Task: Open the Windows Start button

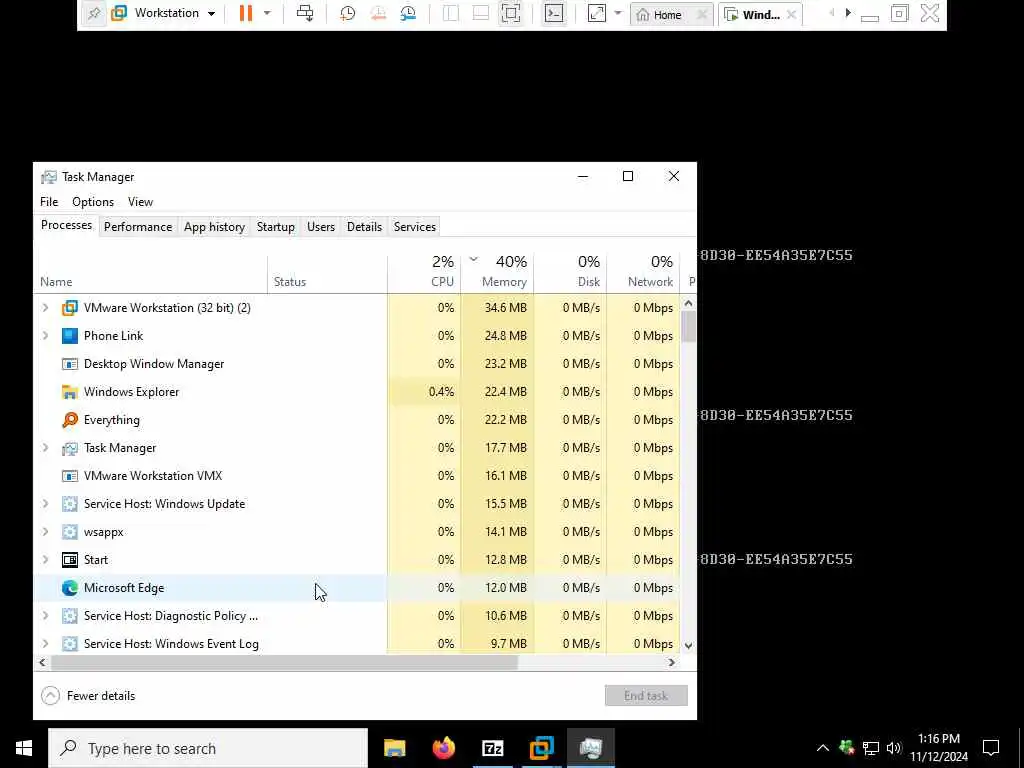Action: click(x=24, y=748)
